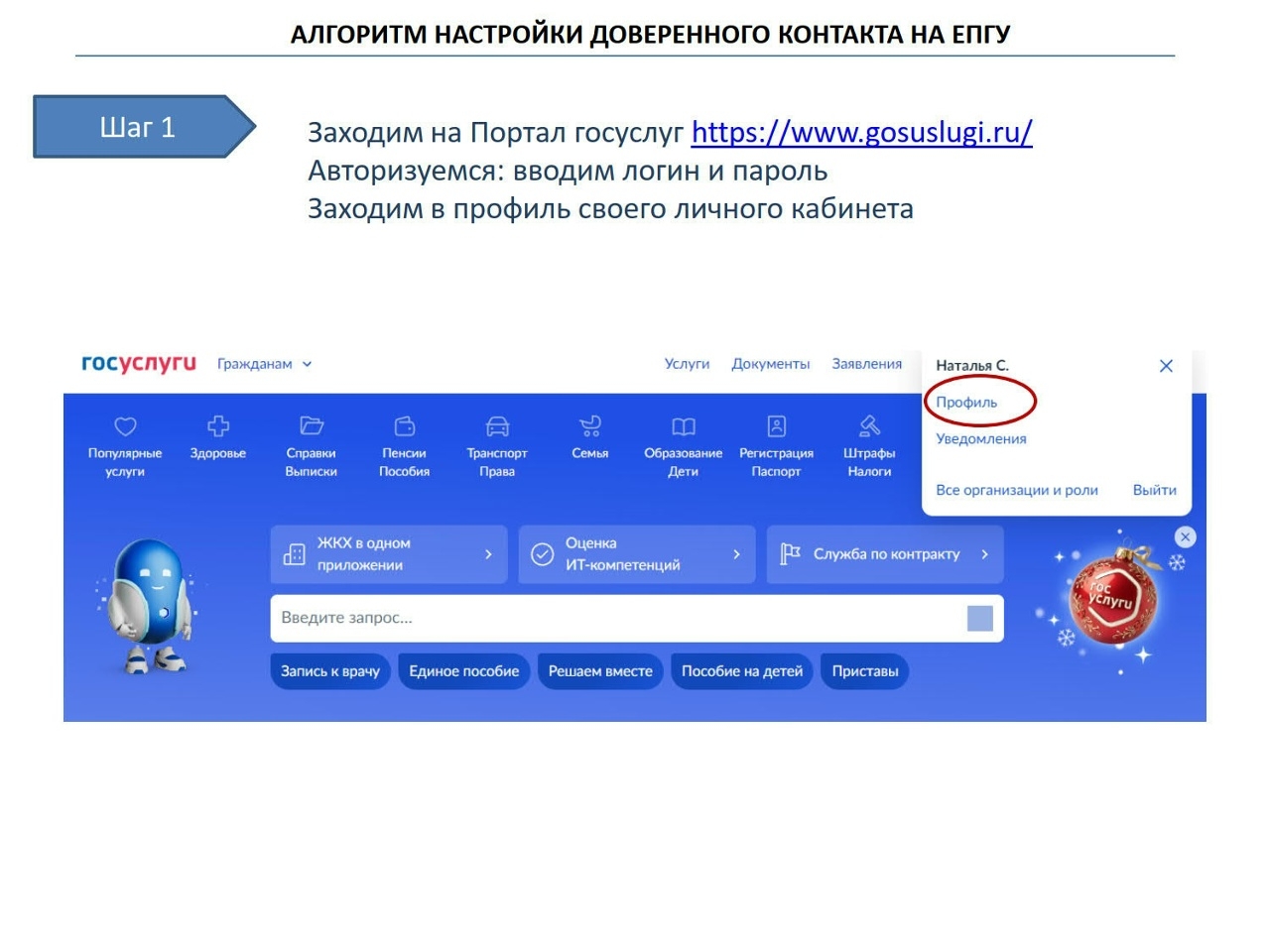Viewport: 1270px width, 952px height.
Task: Open the Заявления menu item
Action: (x=866, y=363)
